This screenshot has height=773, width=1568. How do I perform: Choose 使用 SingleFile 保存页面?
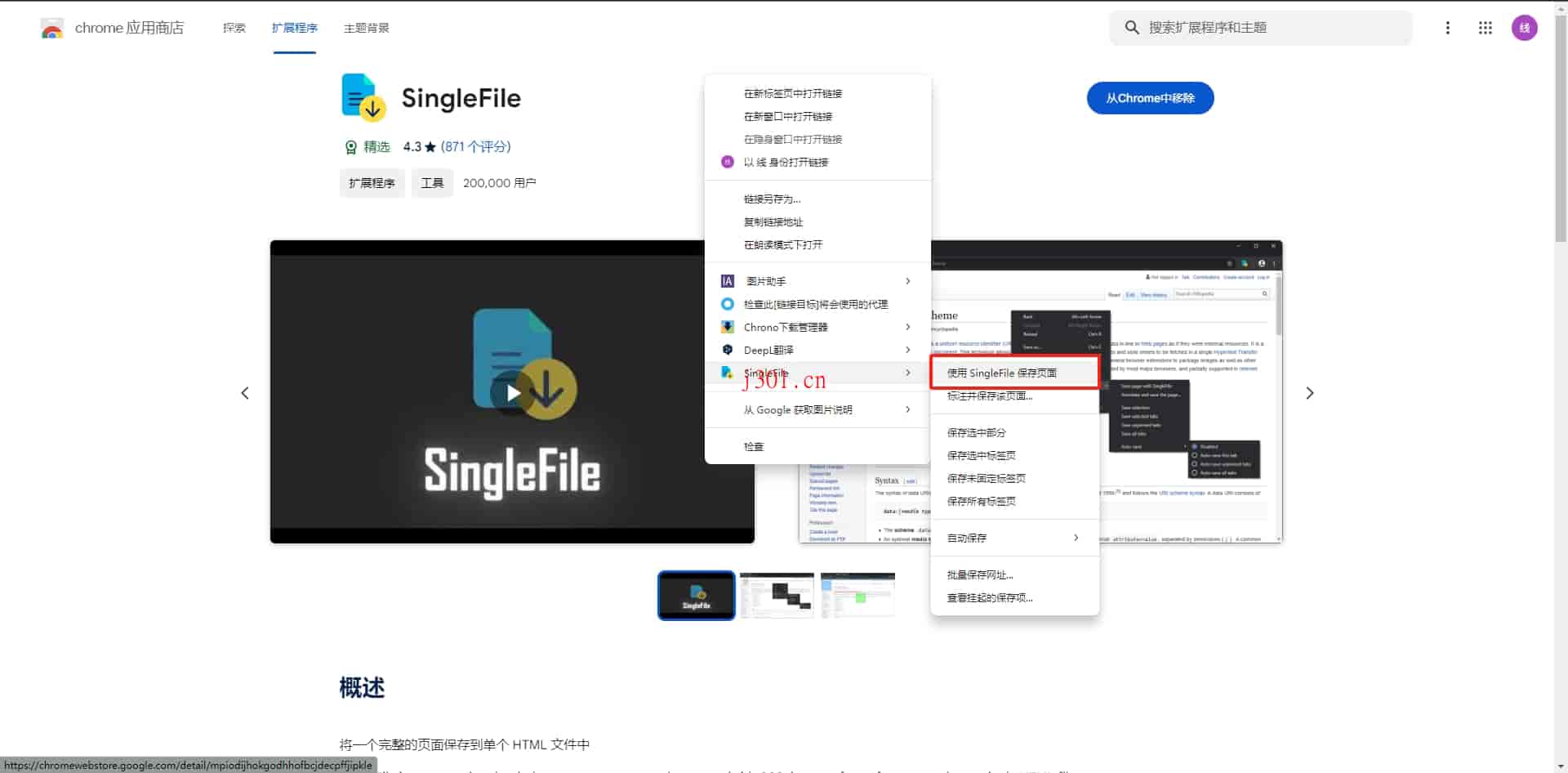coord(1015,373)
